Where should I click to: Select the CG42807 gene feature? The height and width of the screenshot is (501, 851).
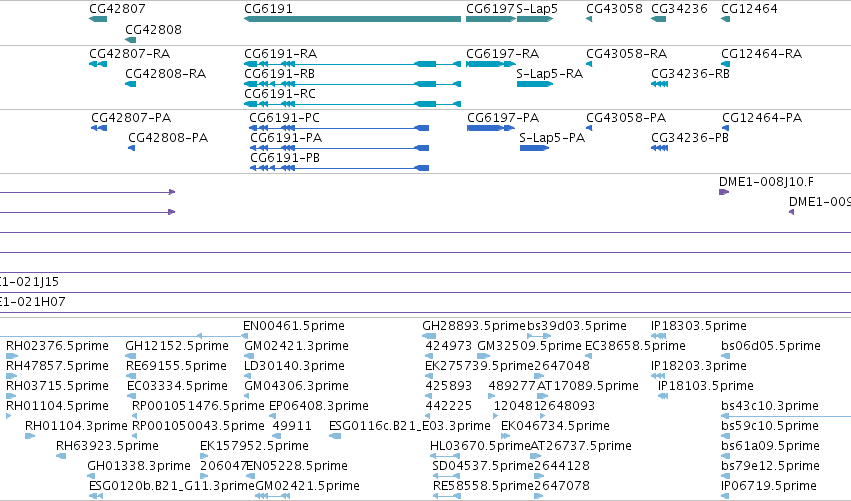point(98,19)
